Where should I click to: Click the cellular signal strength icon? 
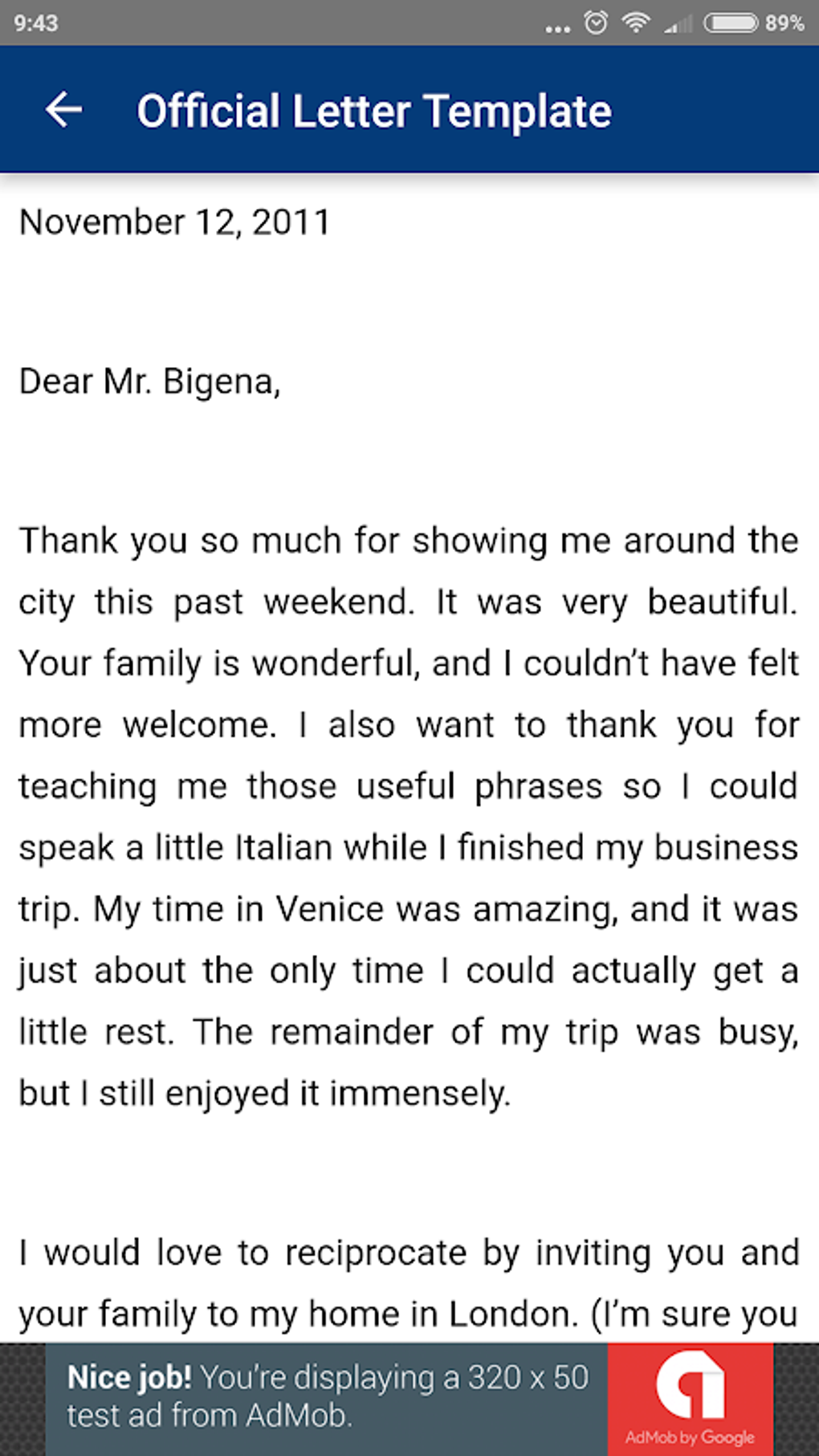(678, 24)
